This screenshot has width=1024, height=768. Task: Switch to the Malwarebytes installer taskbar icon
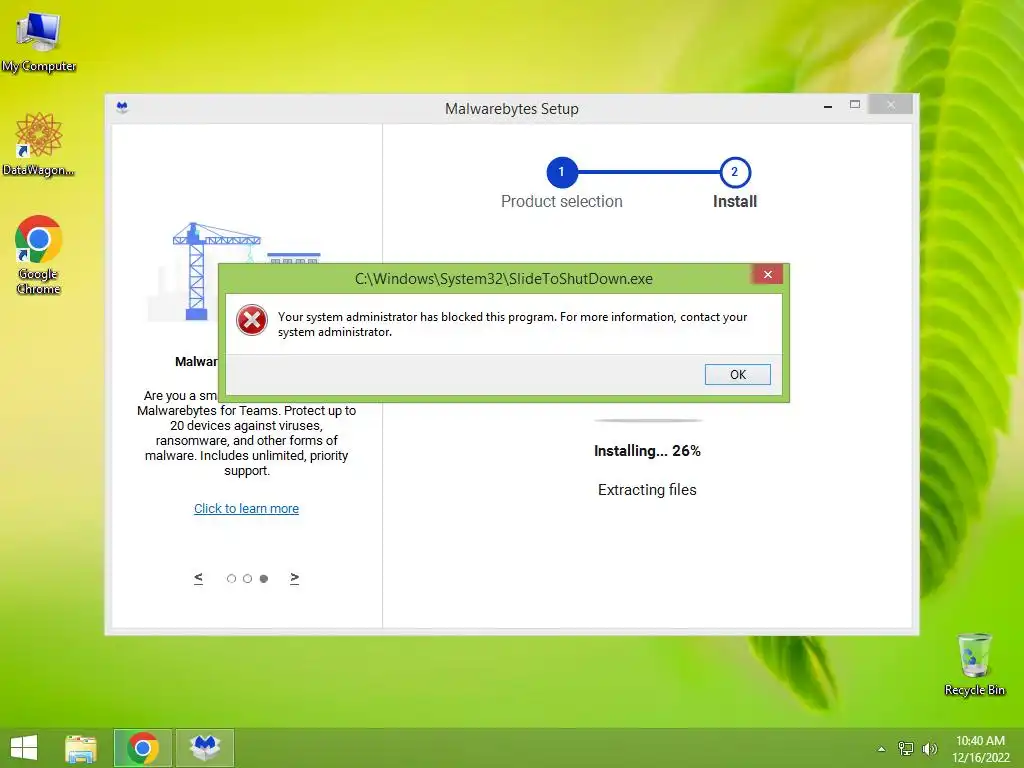206,748
